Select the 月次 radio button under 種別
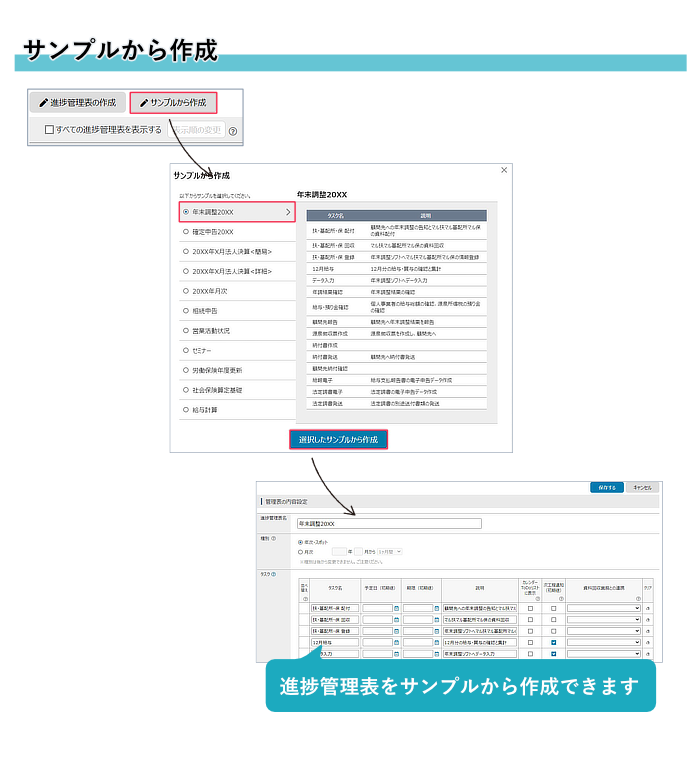 coord(300,551)
